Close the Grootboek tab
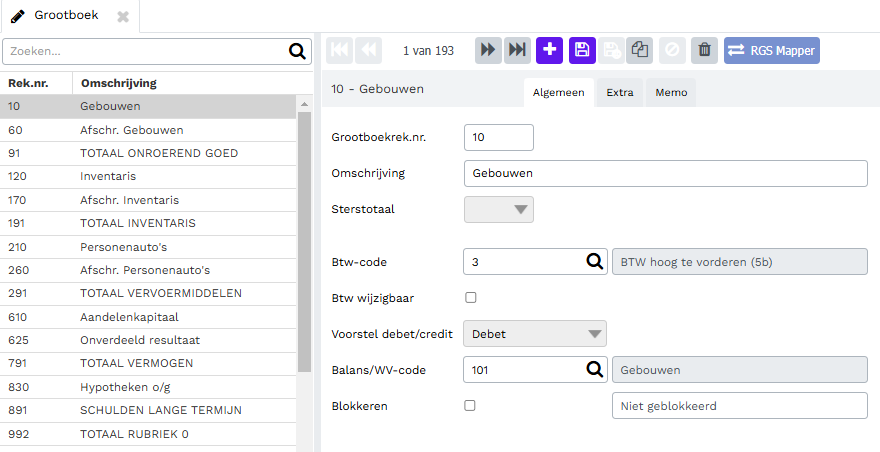This screenshot has width=880, height=452. 123,17
